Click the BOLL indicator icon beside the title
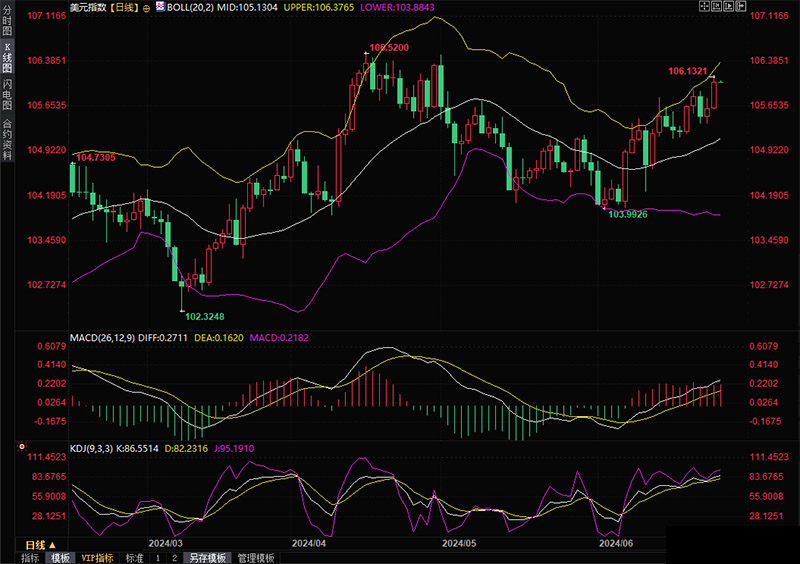This screenshot has width=800, height=564. (160, 7)
